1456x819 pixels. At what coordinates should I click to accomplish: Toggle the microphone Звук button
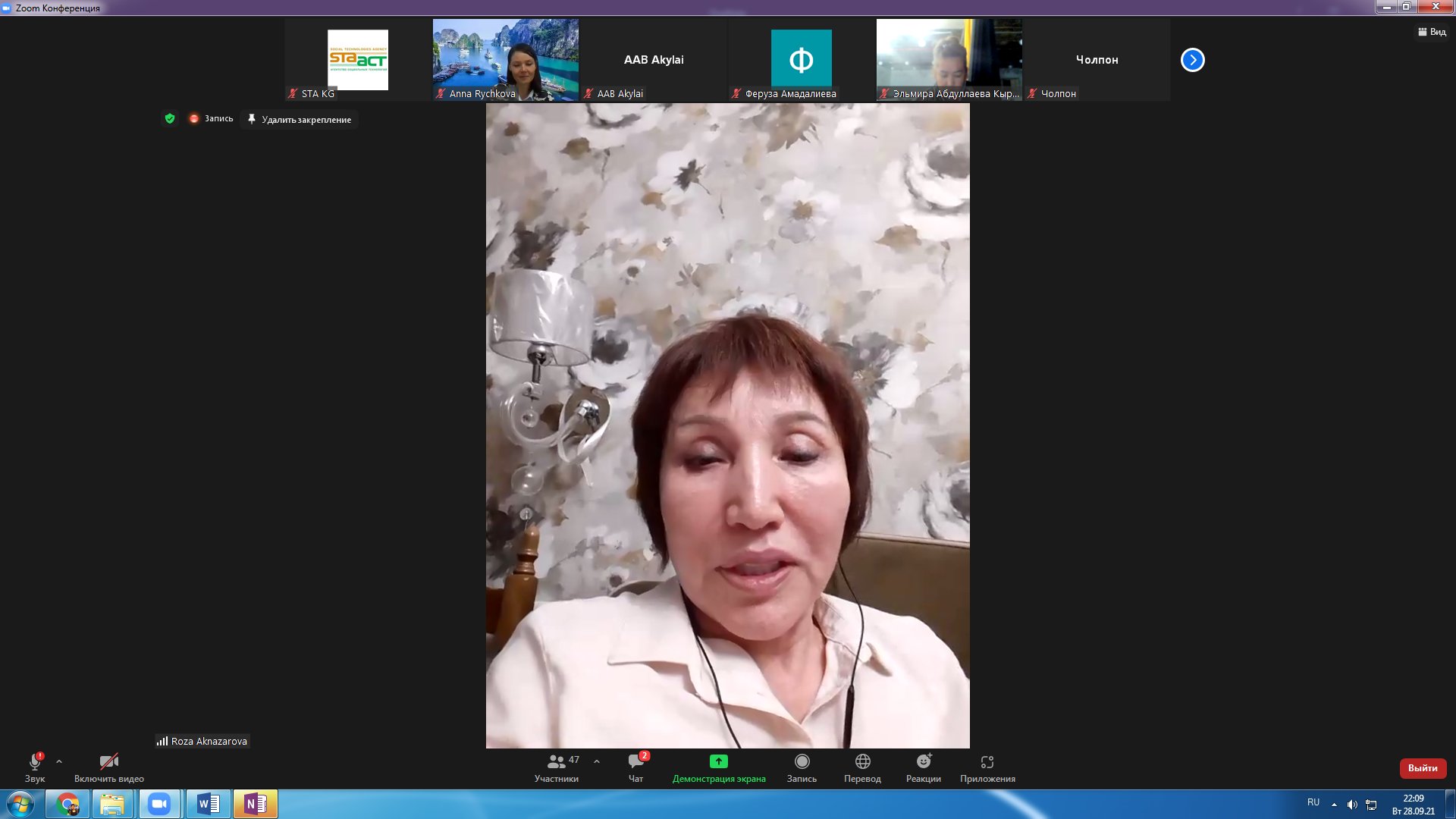tap(35, 762)
